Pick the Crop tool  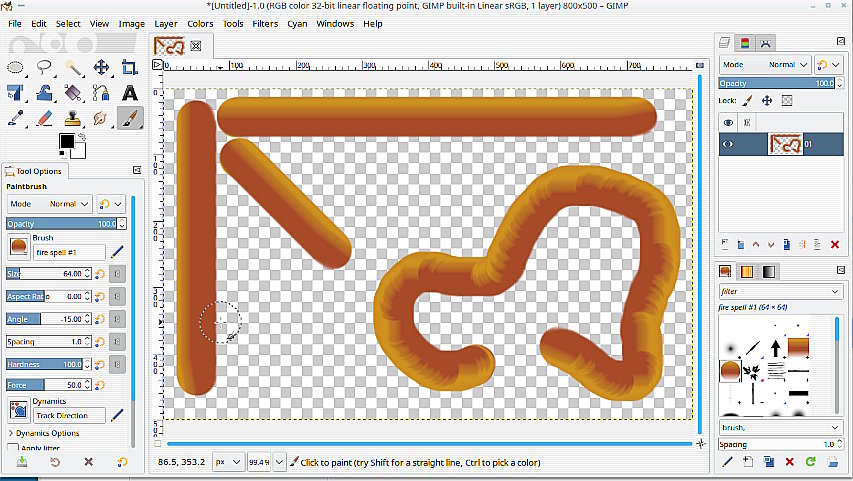[x=129, y=68]
